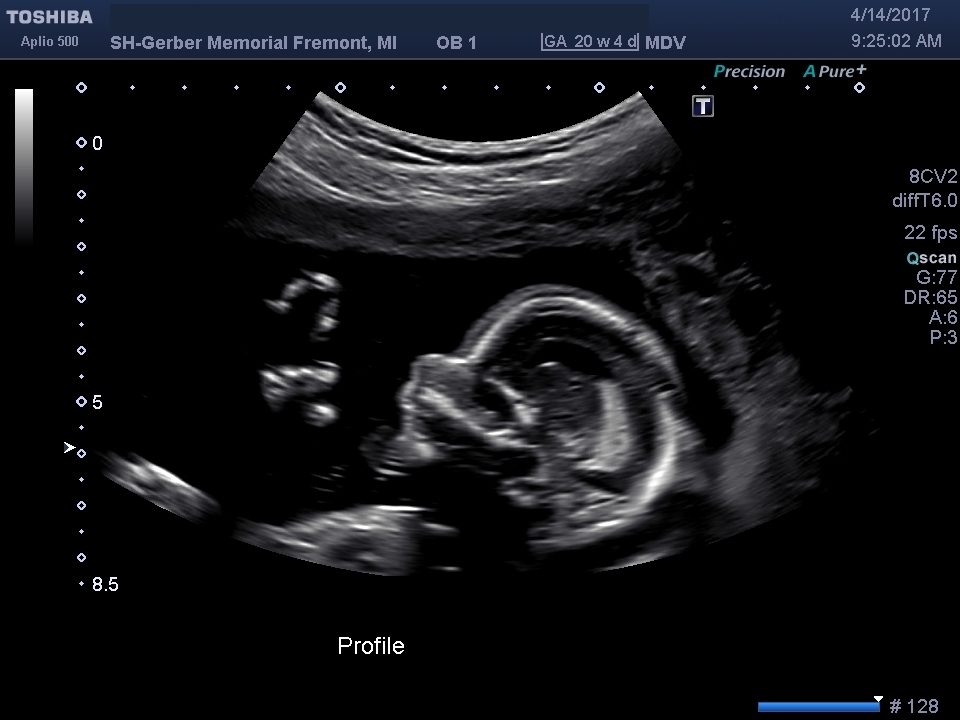Click the blue cine memory bar

point(817,707)
